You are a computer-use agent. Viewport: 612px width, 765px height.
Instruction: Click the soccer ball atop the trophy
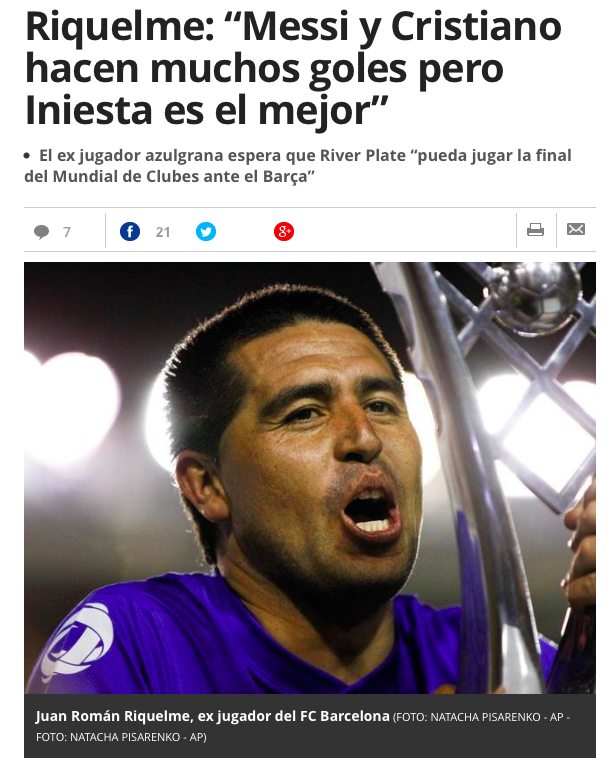(x=534, y=293)
